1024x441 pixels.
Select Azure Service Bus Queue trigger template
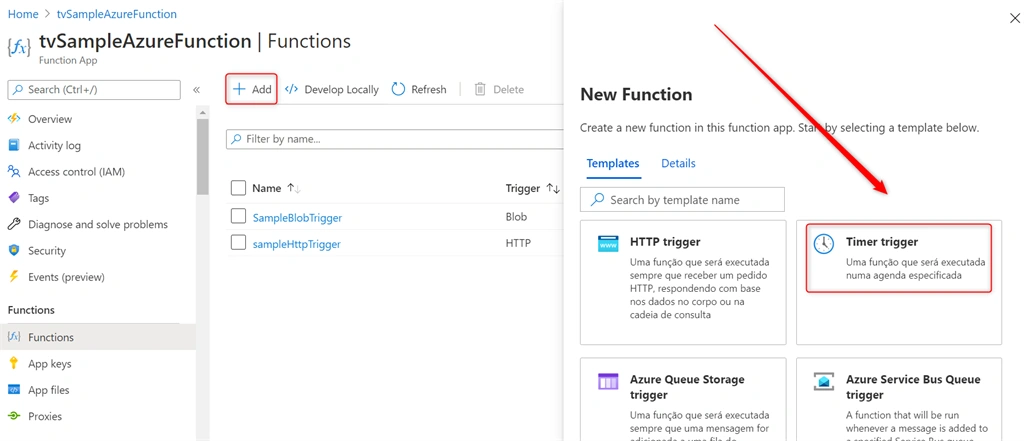tap(899, 399)
